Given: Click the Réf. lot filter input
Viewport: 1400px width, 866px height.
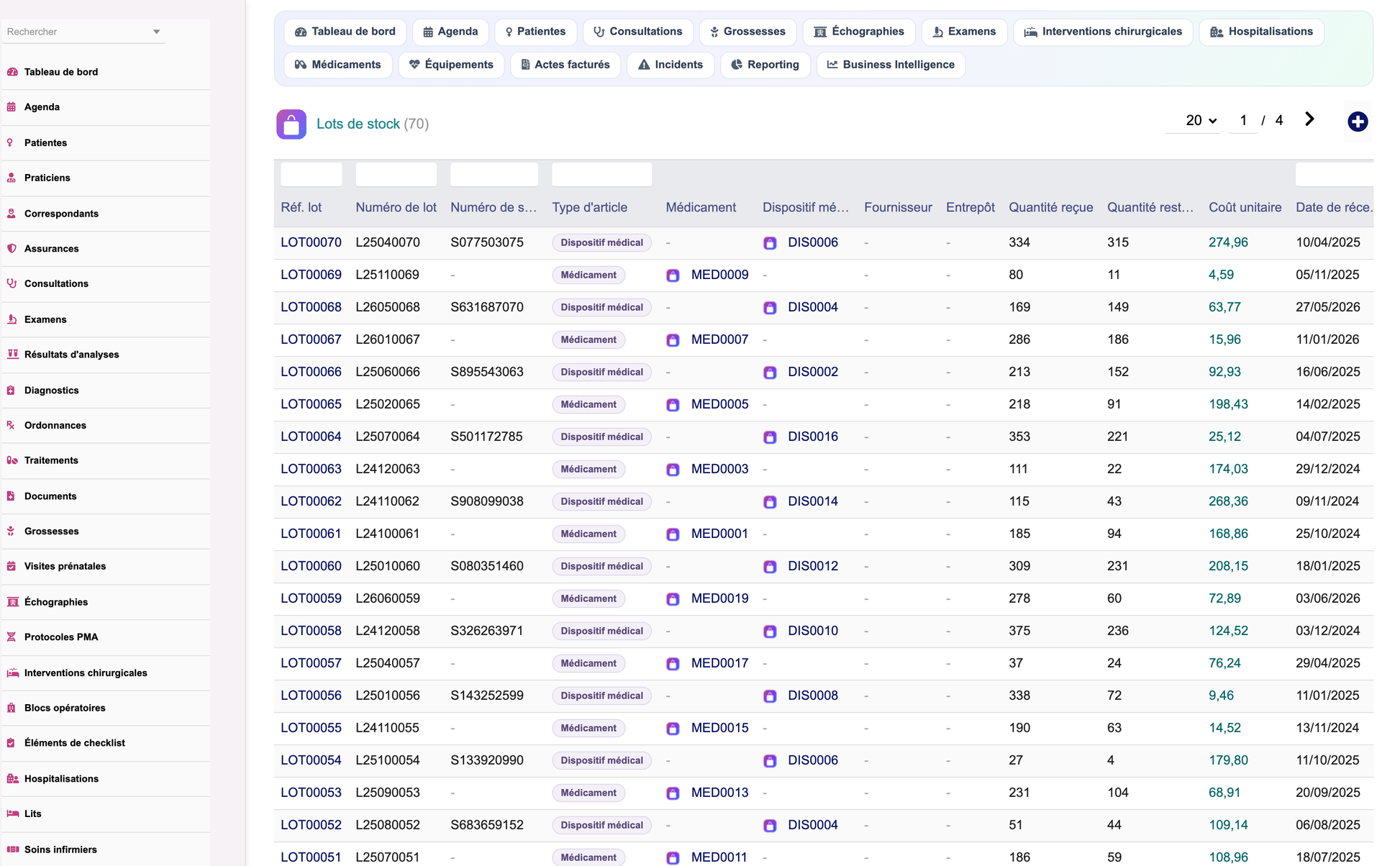Looking at the screenshot, I should [312, 175].
